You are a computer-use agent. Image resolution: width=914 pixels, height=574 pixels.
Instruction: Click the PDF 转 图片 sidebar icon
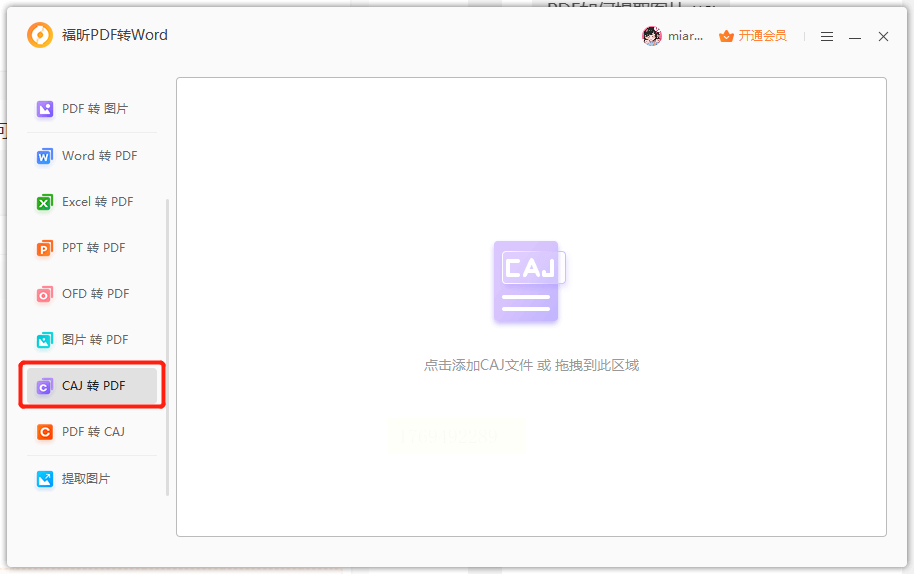click(x=44, y=109)
